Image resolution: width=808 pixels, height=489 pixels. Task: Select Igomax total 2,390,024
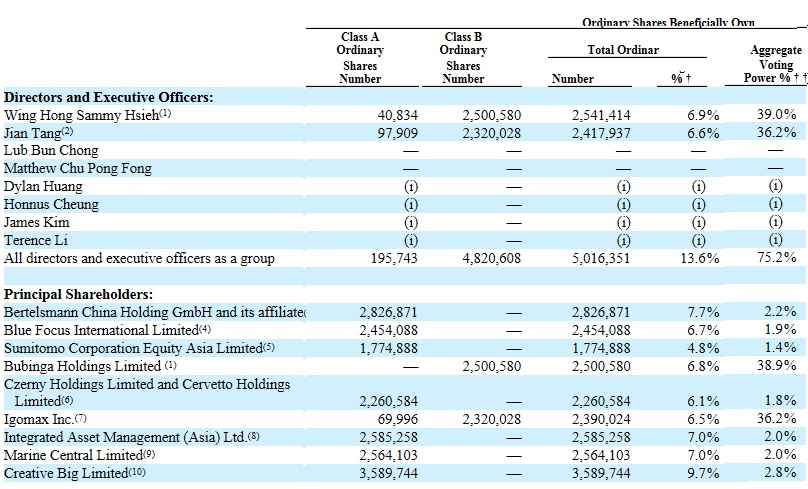pyautogui.click(x=601, y=420)
